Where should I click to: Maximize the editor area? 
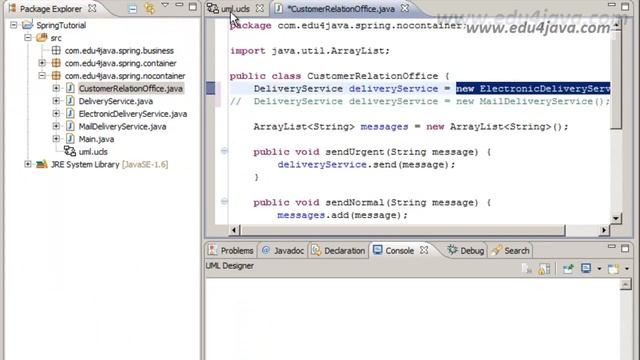click(625, 7)
